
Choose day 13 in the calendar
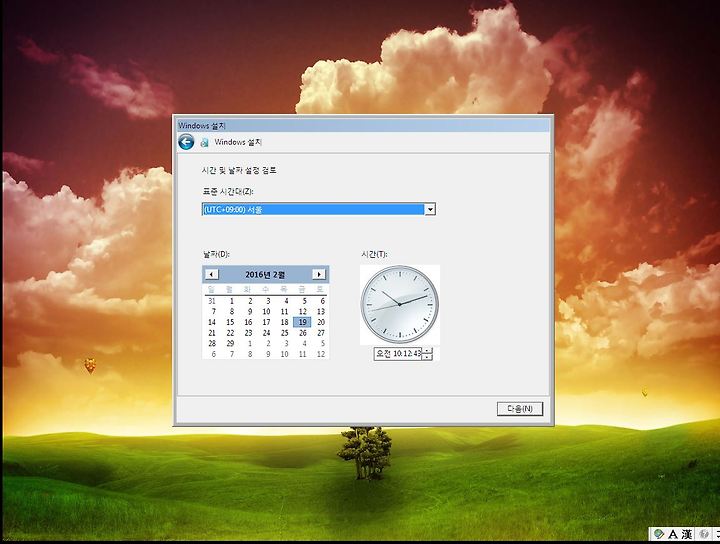(x=321, y=312)
